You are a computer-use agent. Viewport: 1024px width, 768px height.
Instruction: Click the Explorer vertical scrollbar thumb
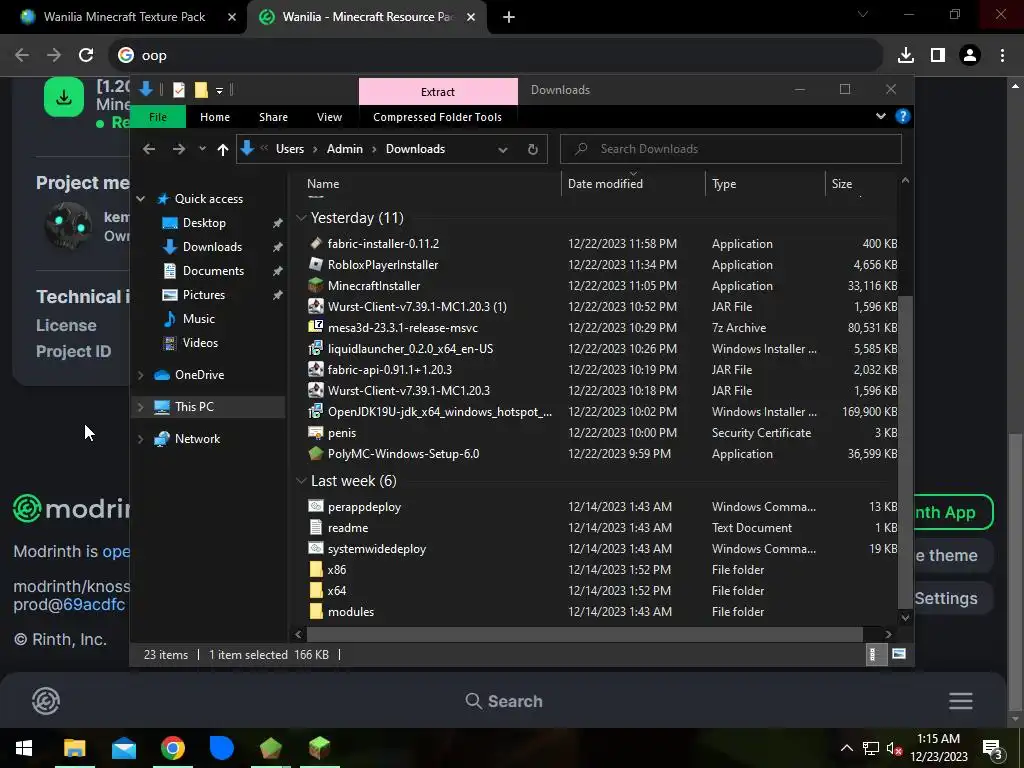905,451
